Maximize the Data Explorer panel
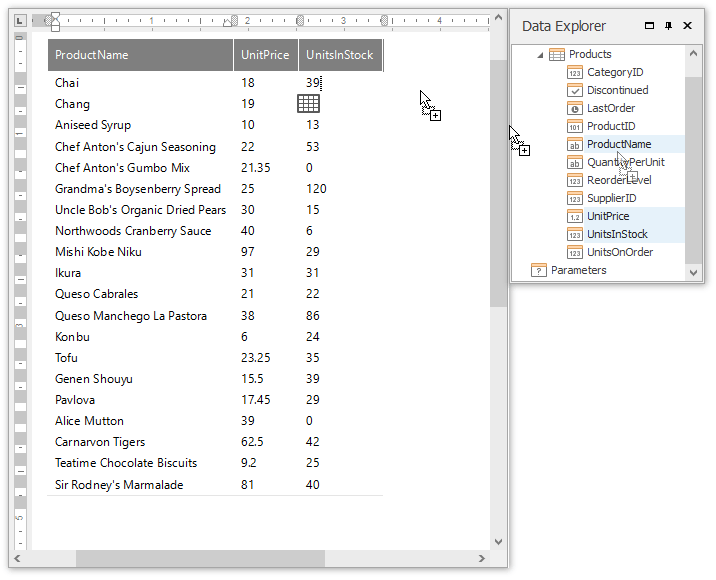Screen dimensions: 716x580 tap(649, 26)
